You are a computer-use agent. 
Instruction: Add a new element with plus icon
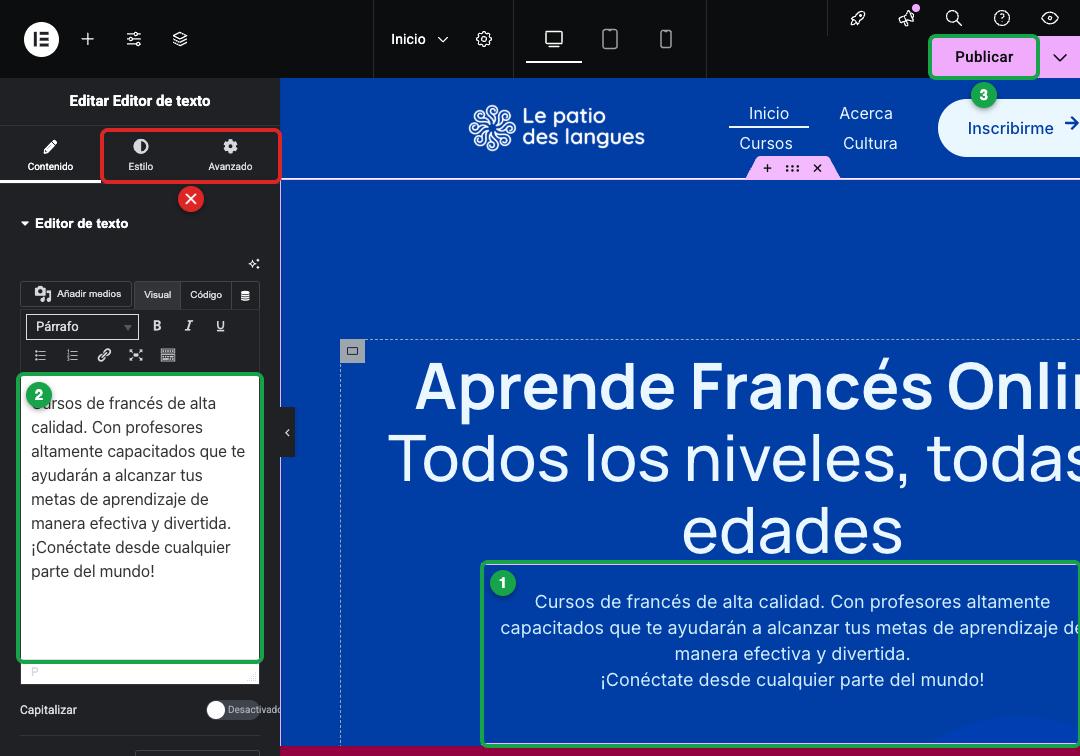pos(87,39)
